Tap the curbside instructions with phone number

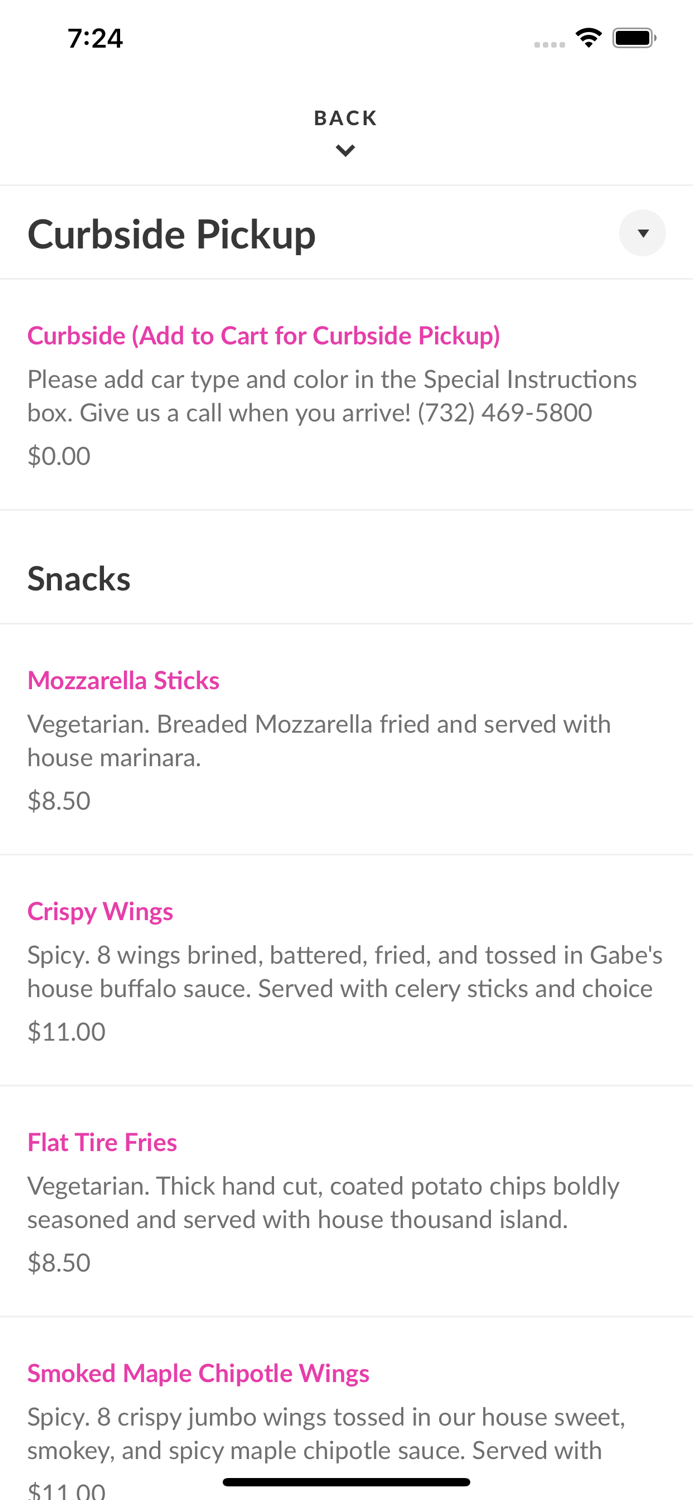tap(332, 396)
